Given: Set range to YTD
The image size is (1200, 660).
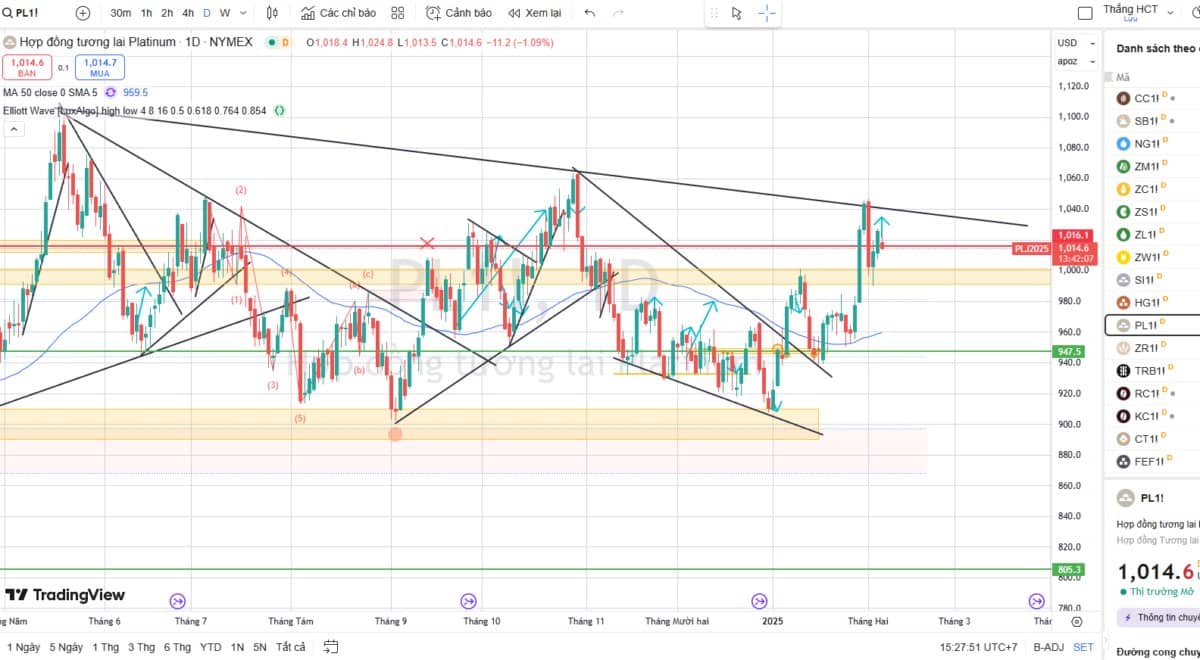Looking at the screenshot, I should (211, 647).
